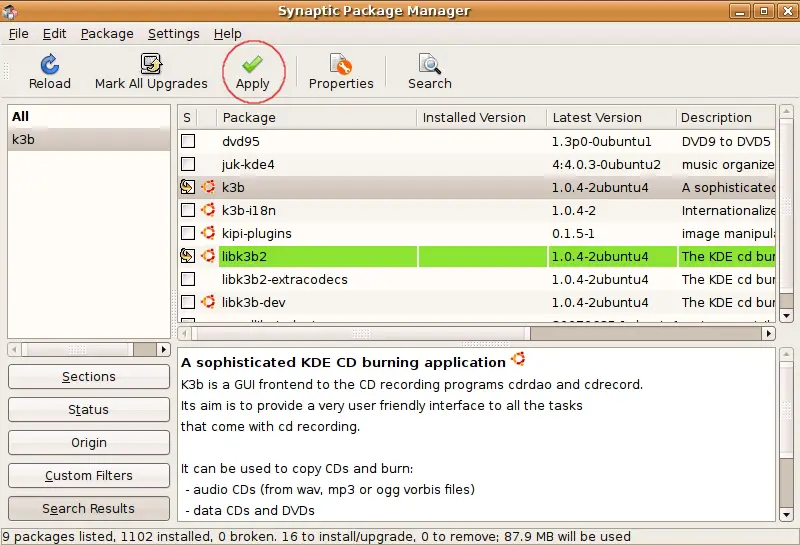Toggle the k3b-i18n package checkbox
This screenshot has width=800, height=545.
click(188, 210)
